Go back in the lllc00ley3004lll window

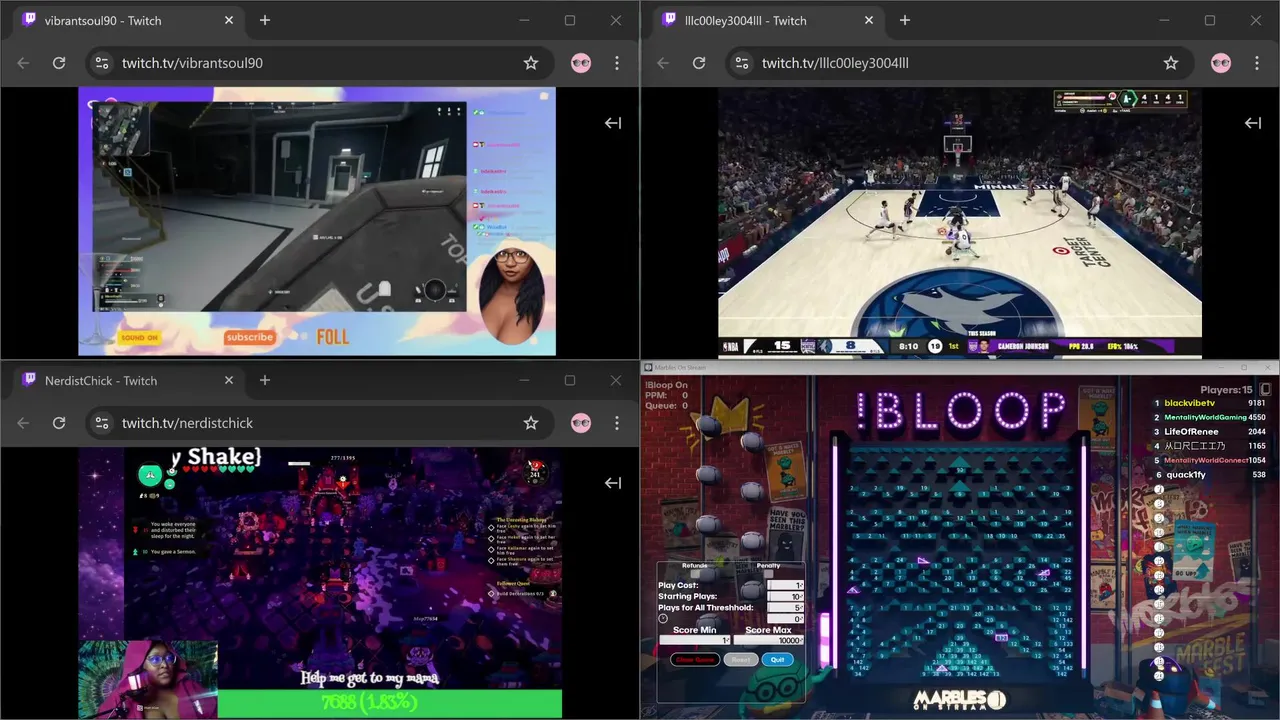[663, 63]
